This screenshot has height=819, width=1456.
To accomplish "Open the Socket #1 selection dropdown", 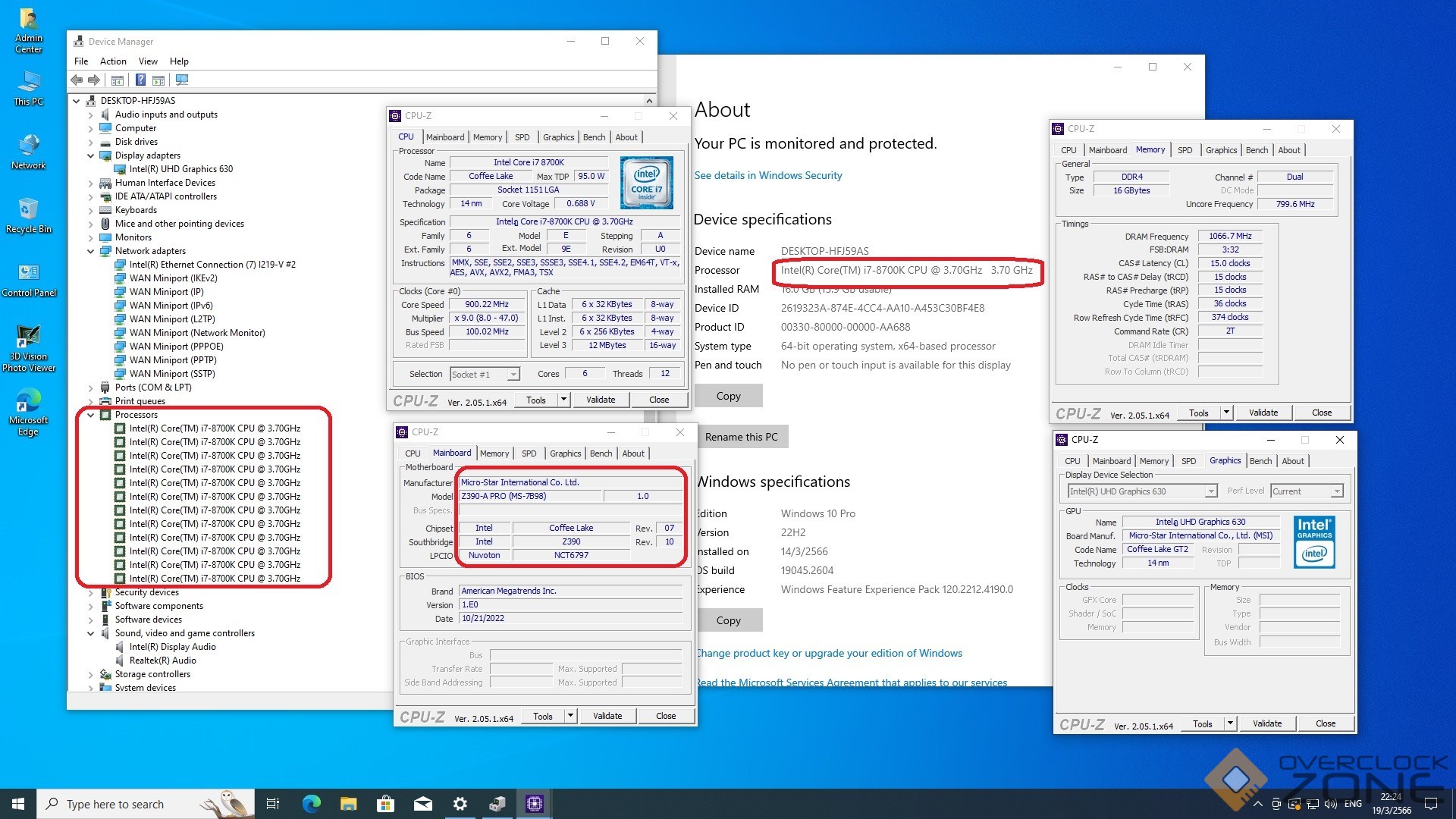I will [x=513, y=375].
